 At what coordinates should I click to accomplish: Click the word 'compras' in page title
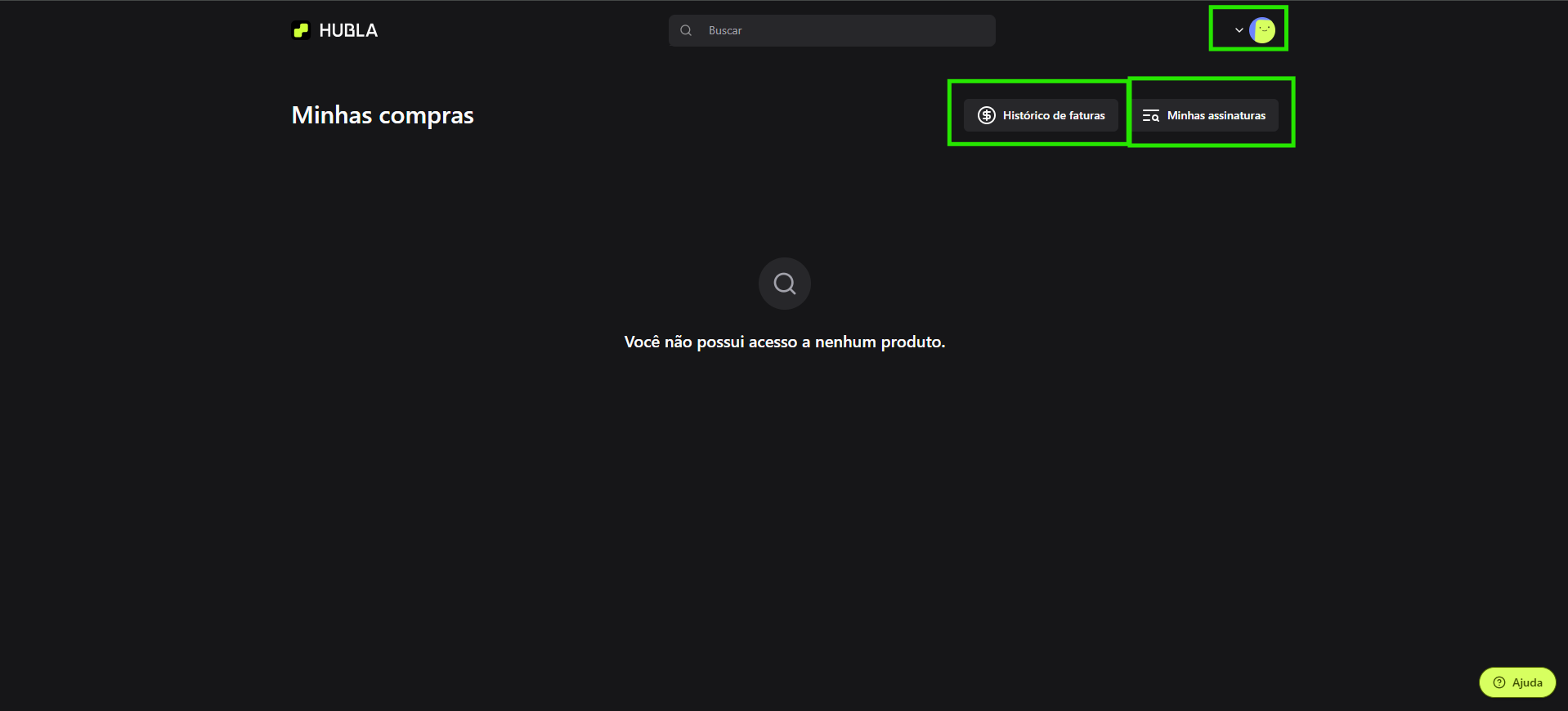coord(426,116)
